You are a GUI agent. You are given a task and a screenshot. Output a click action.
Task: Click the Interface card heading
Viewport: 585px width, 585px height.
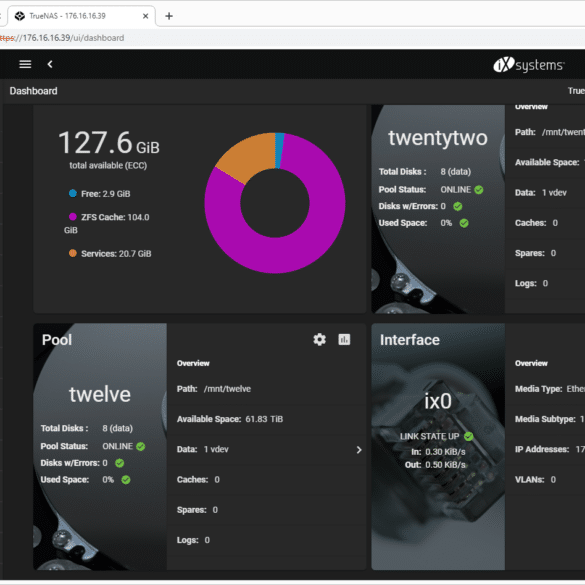(410, 340)
